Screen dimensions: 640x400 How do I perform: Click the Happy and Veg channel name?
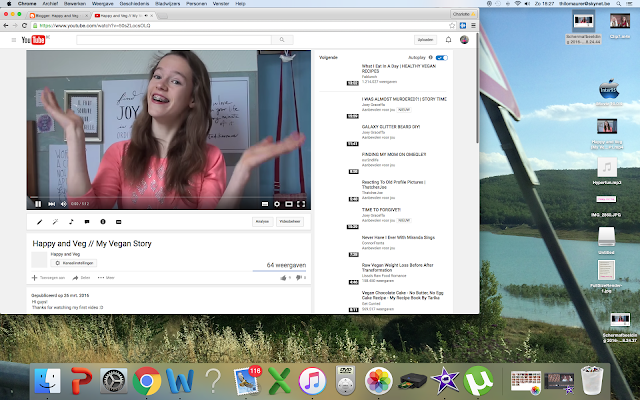65,254
